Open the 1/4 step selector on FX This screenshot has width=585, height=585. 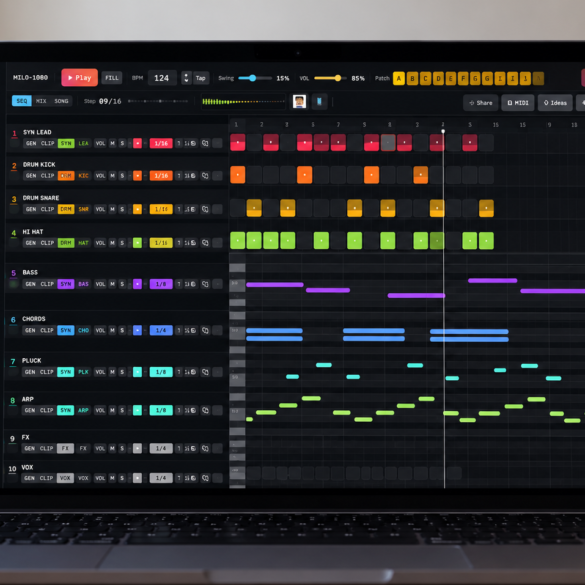(161, 448)
